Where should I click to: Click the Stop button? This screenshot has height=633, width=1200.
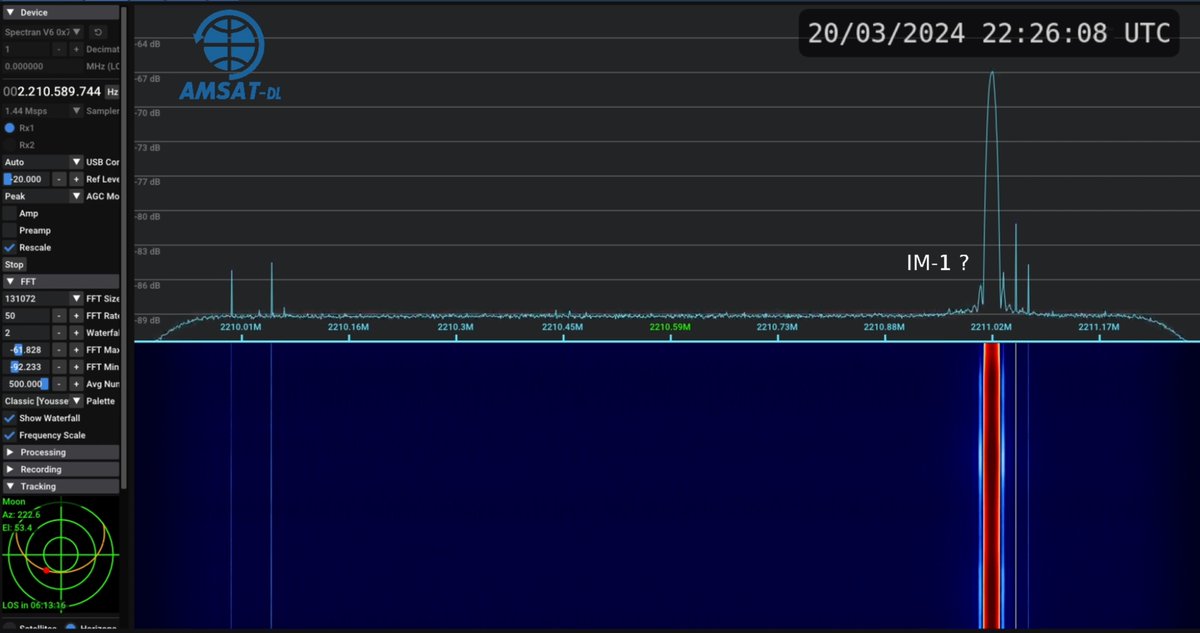tap(14, 265)
